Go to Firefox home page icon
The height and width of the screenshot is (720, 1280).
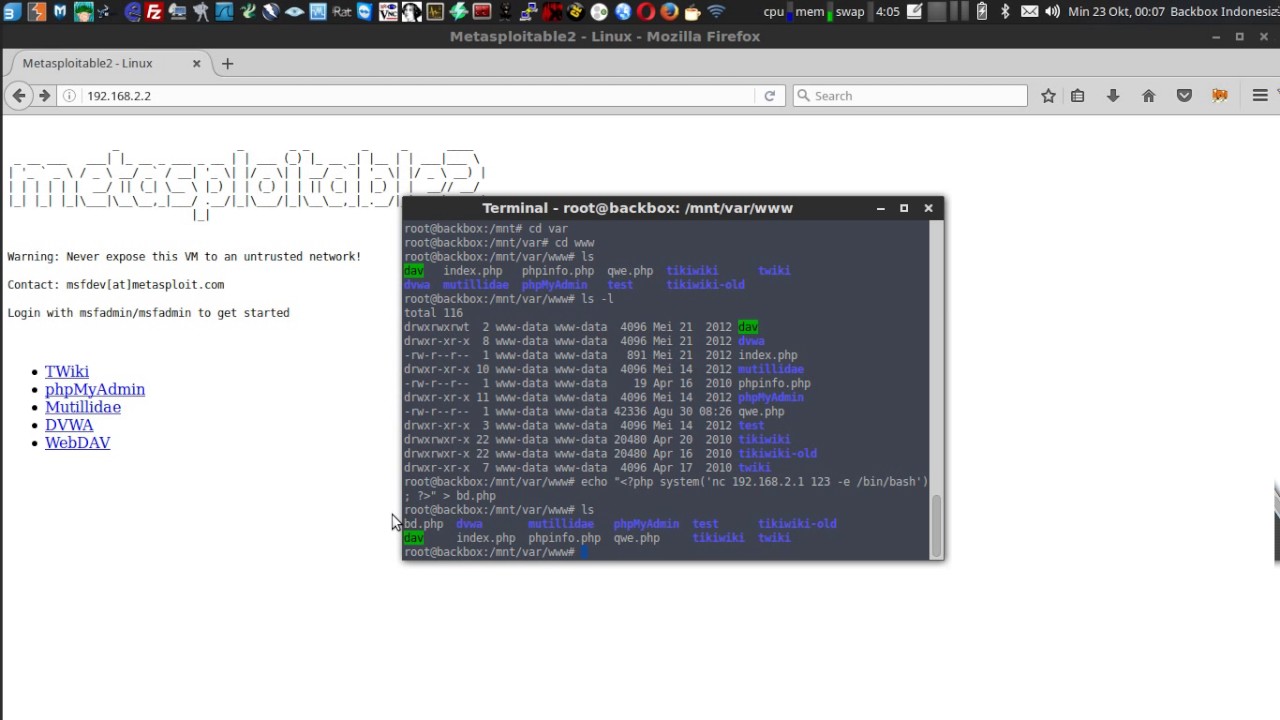(x=1148, y=96)
